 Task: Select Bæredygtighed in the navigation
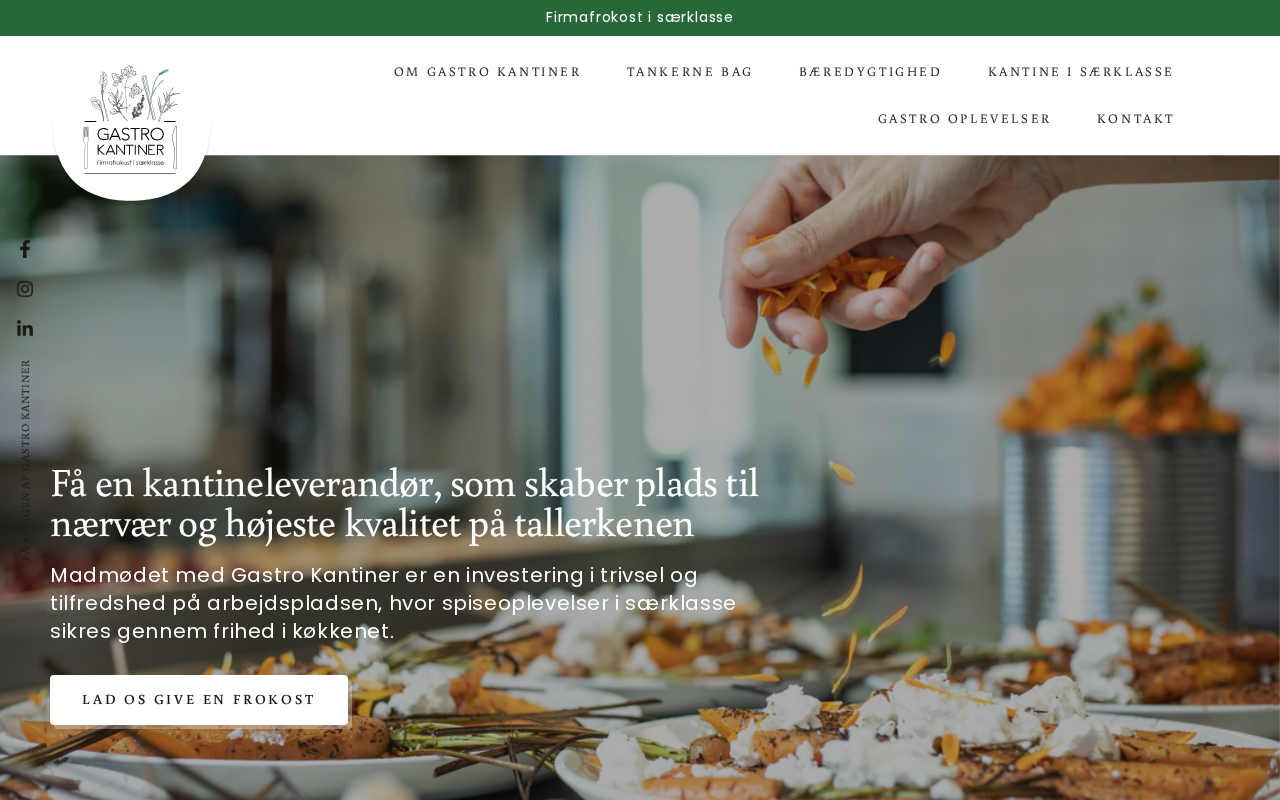pyautogui.click(x=870, y=72)
